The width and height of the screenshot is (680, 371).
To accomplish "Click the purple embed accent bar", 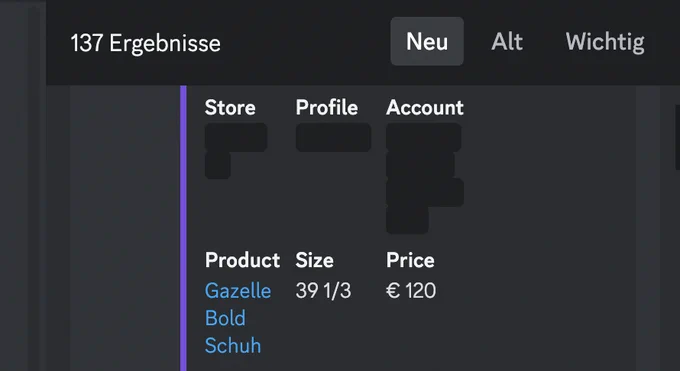I will 183,228.
